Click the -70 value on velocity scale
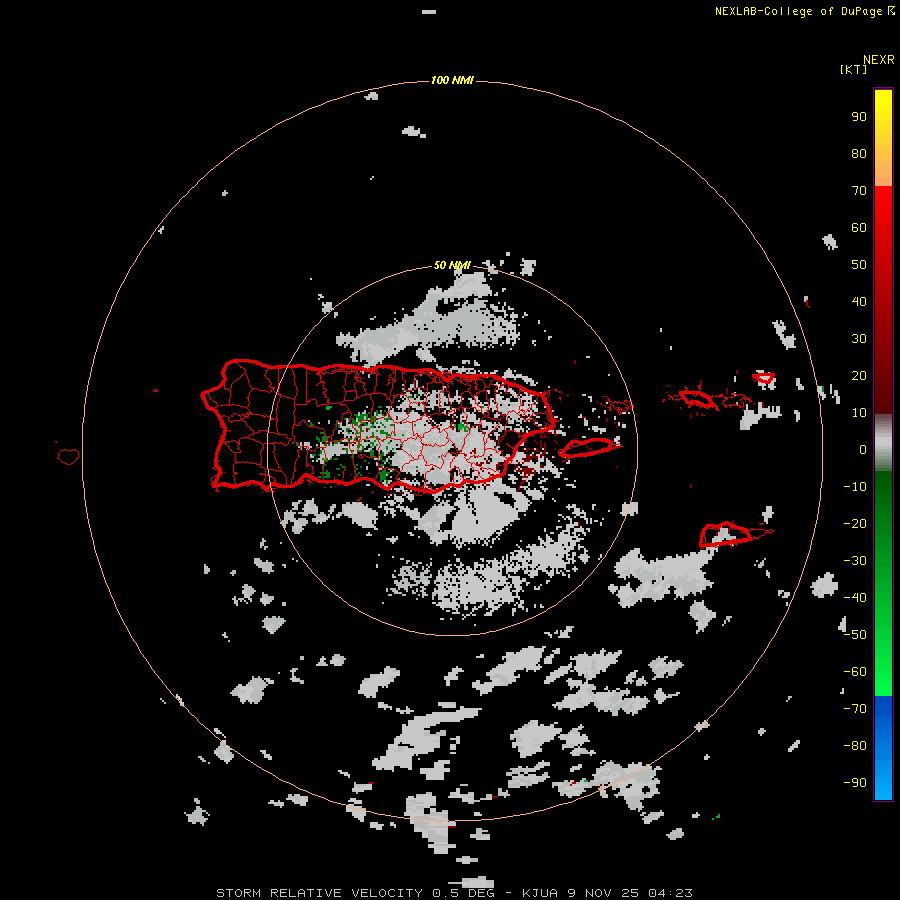Image resolution: width=900 pixels, height=900 pixels. (855, 709)
